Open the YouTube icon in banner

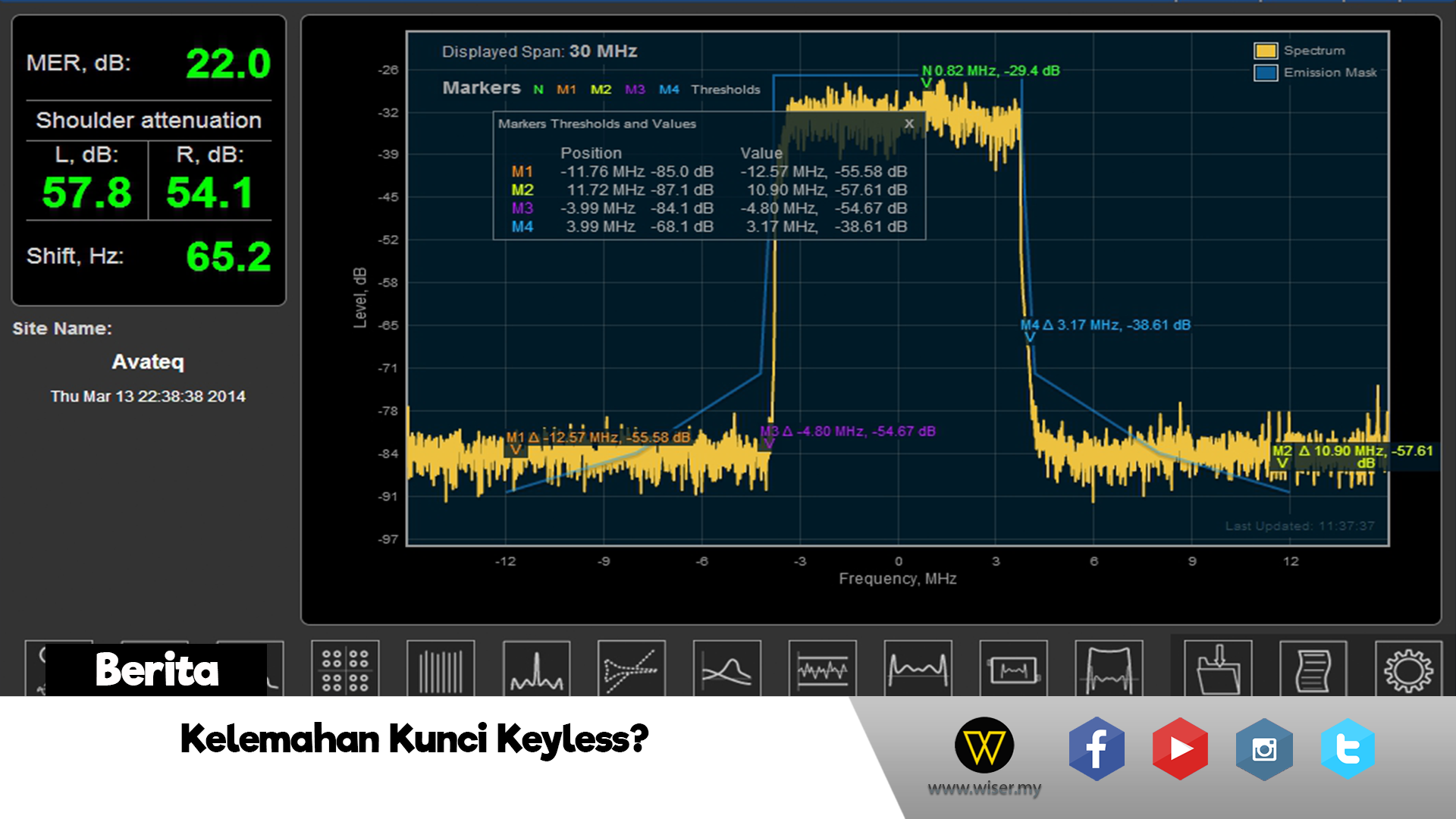click(x=1180, y=749)
